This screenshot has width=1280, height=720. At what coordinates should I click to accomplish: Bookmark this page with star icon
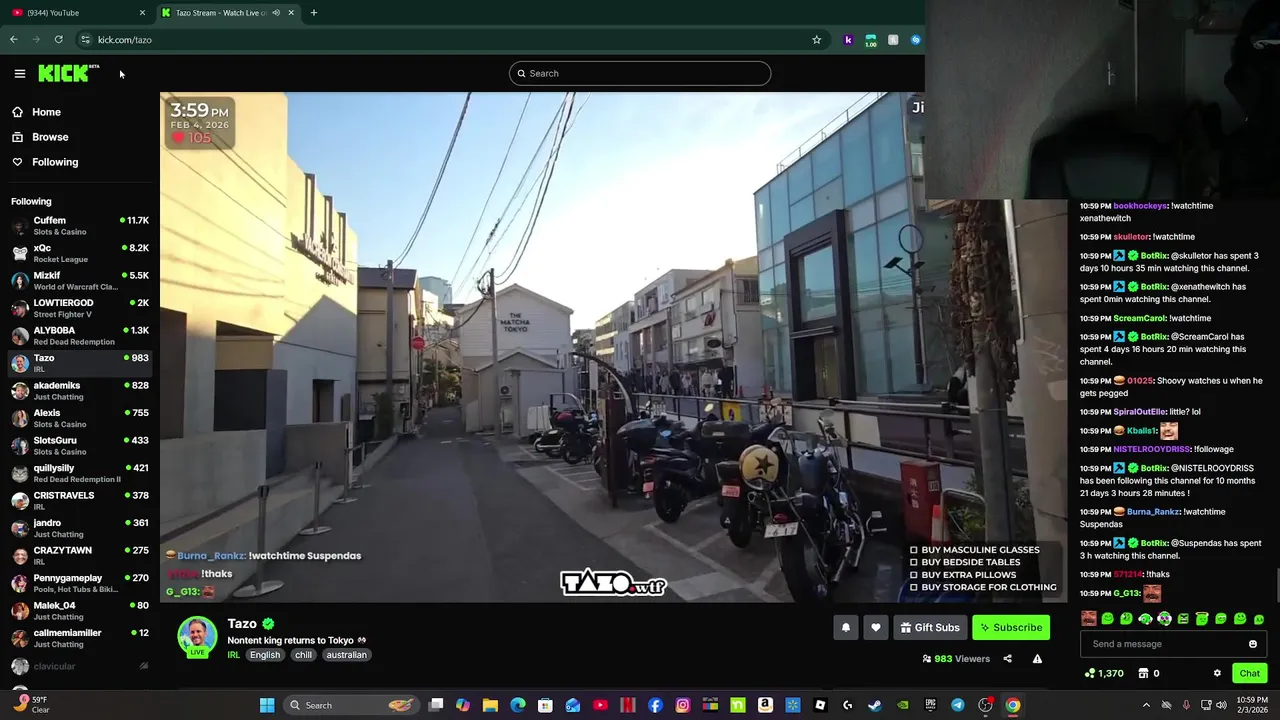click(x=817, y=40)
